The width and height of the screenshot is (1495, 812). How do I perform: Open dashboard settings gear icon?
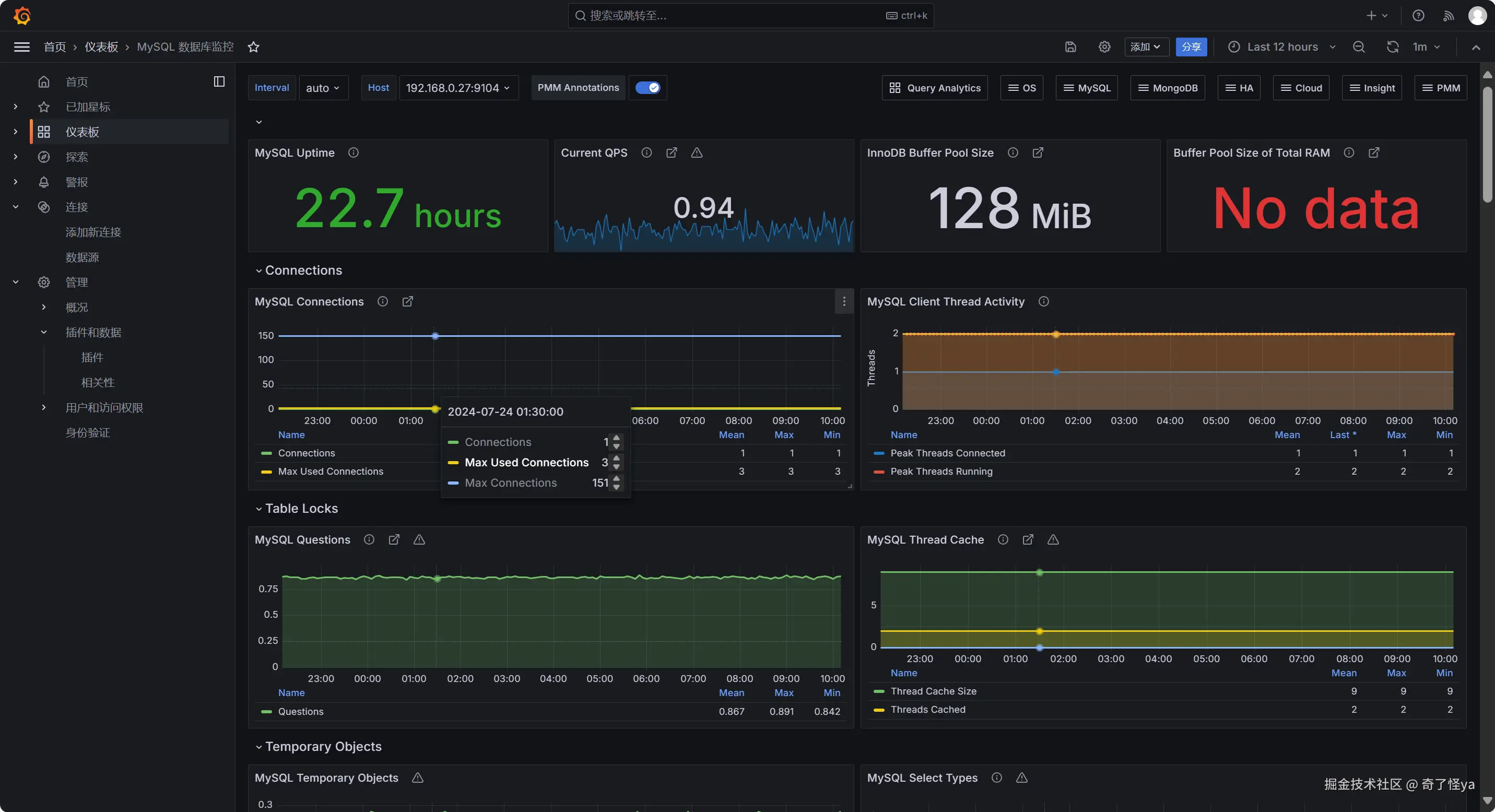pyautogui.click(x=1104, y=47)
